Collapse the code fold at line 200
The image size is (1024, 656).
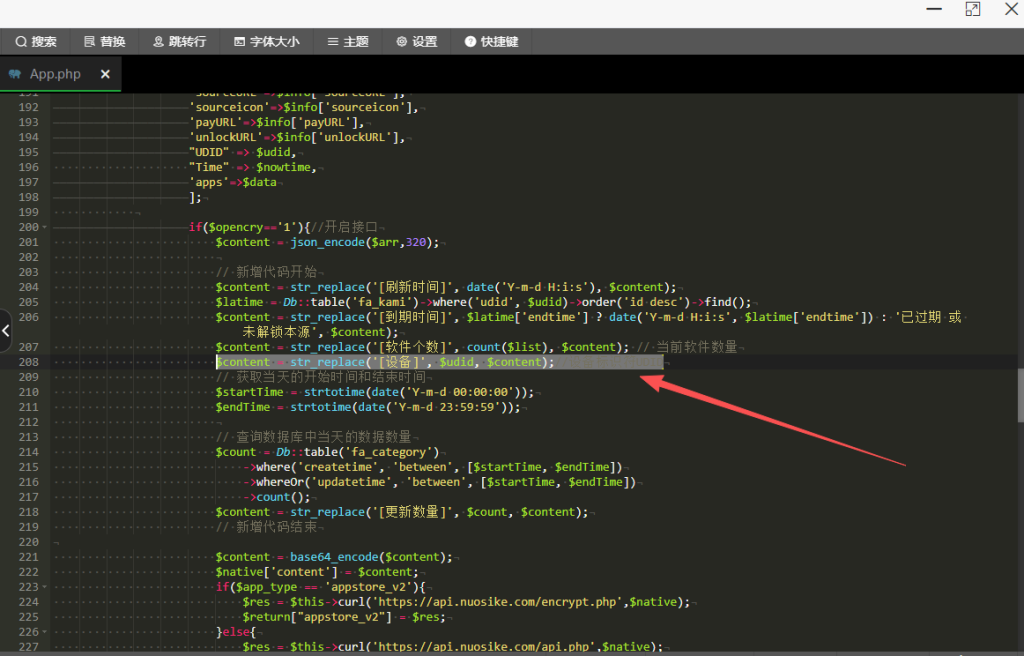(44, 227)
